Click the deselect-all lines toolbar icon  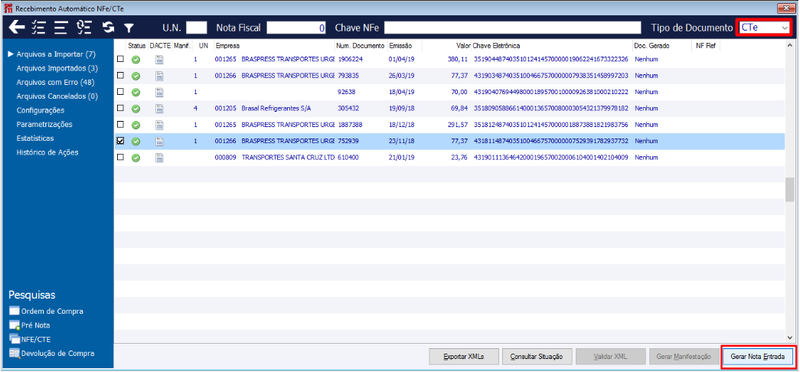[61, 28]
